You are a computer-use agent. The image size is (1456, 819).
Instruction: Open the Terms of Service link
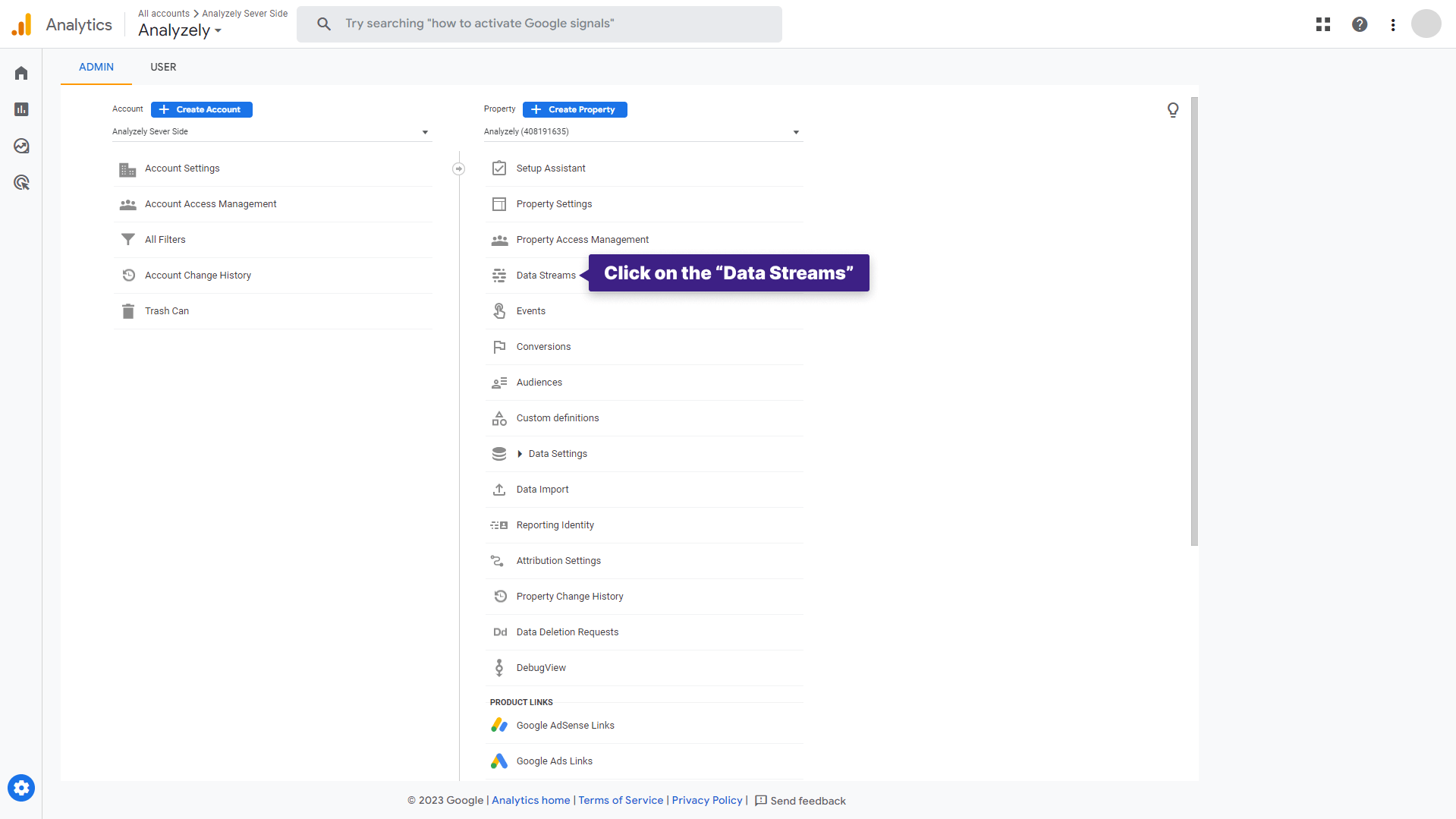[x=621, y=801]
